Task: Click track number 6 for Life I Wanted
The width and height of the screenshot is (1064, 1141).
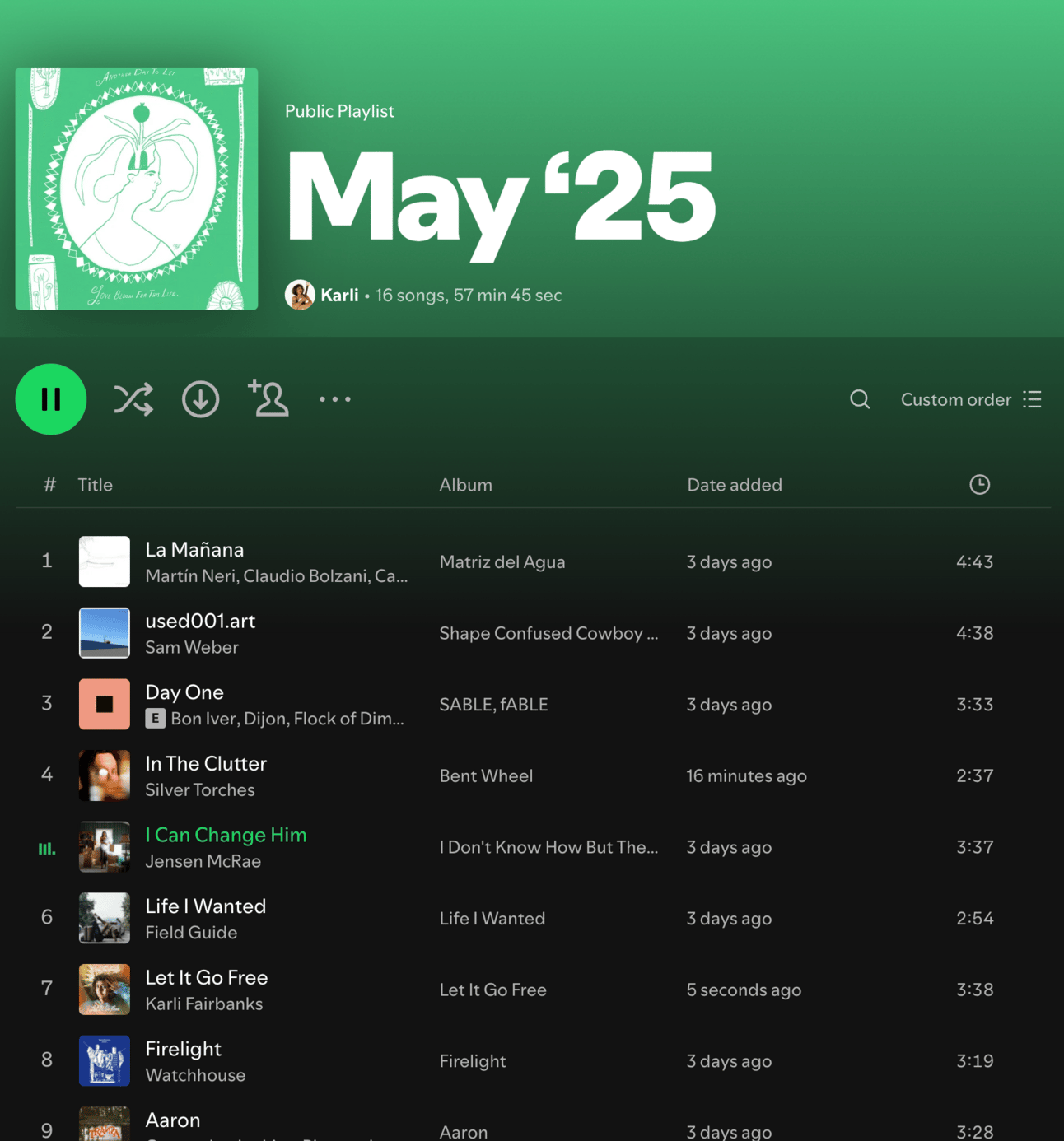Action: (x=47, y=917)
